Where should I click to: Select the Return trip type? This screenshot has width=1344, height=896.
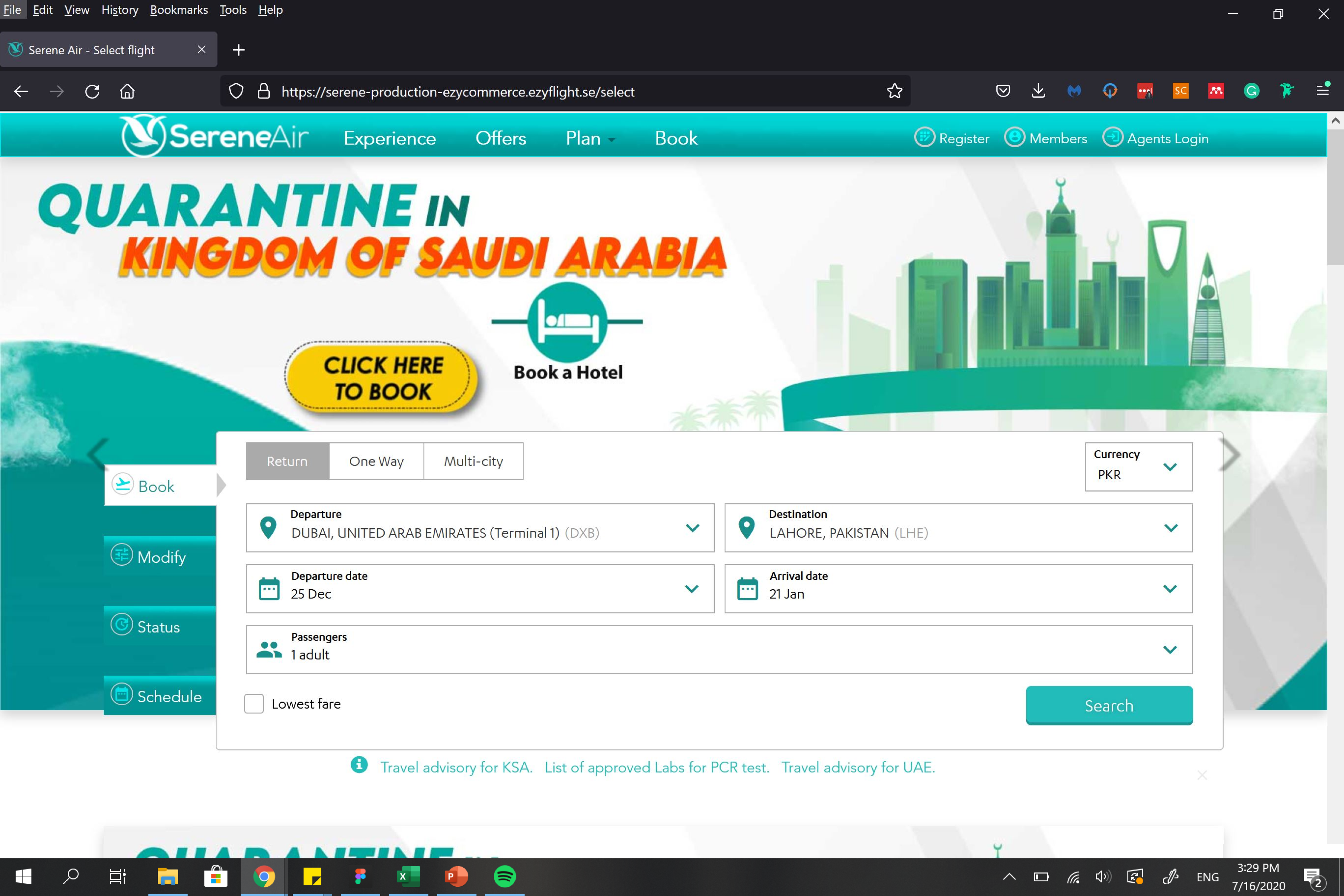287,461
